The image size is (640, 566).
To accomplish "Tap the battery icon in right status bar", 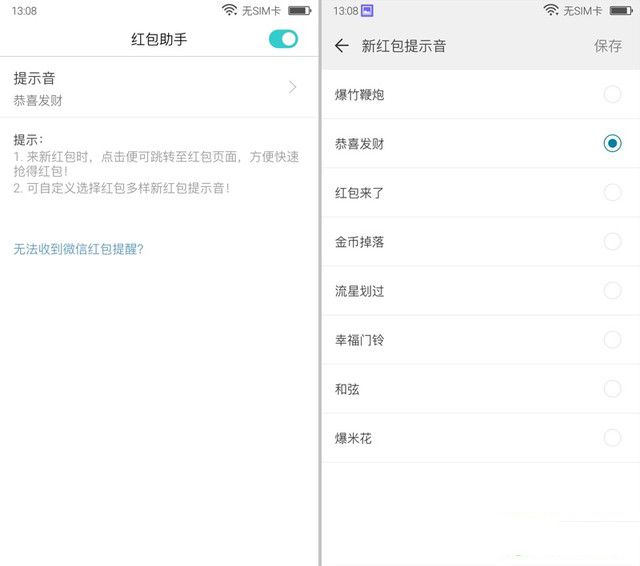I will (x=621, y=11).
